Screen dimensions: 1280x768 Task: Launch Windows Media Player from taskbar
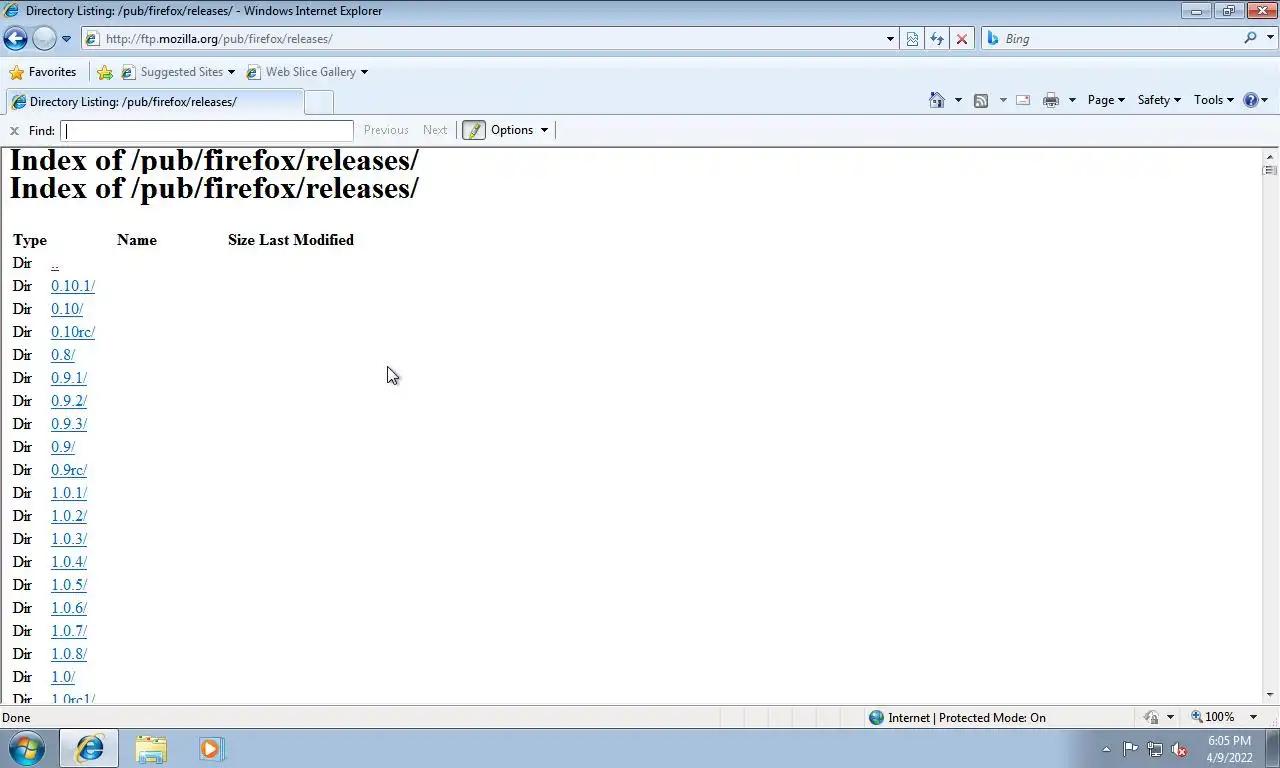[x=211, y=748]
